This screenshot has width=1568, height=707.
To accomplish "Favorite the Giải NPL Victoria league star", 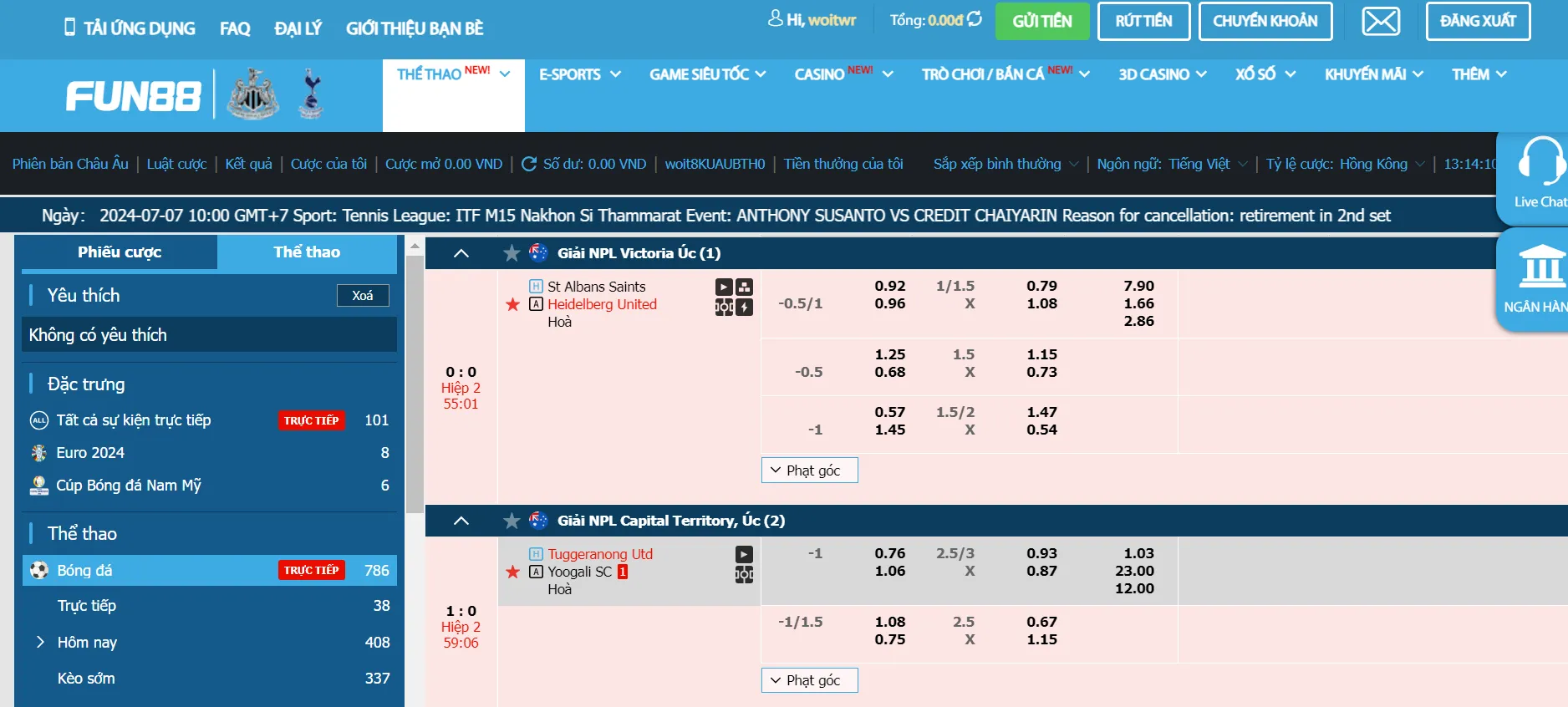I will (x=512, y=252).
